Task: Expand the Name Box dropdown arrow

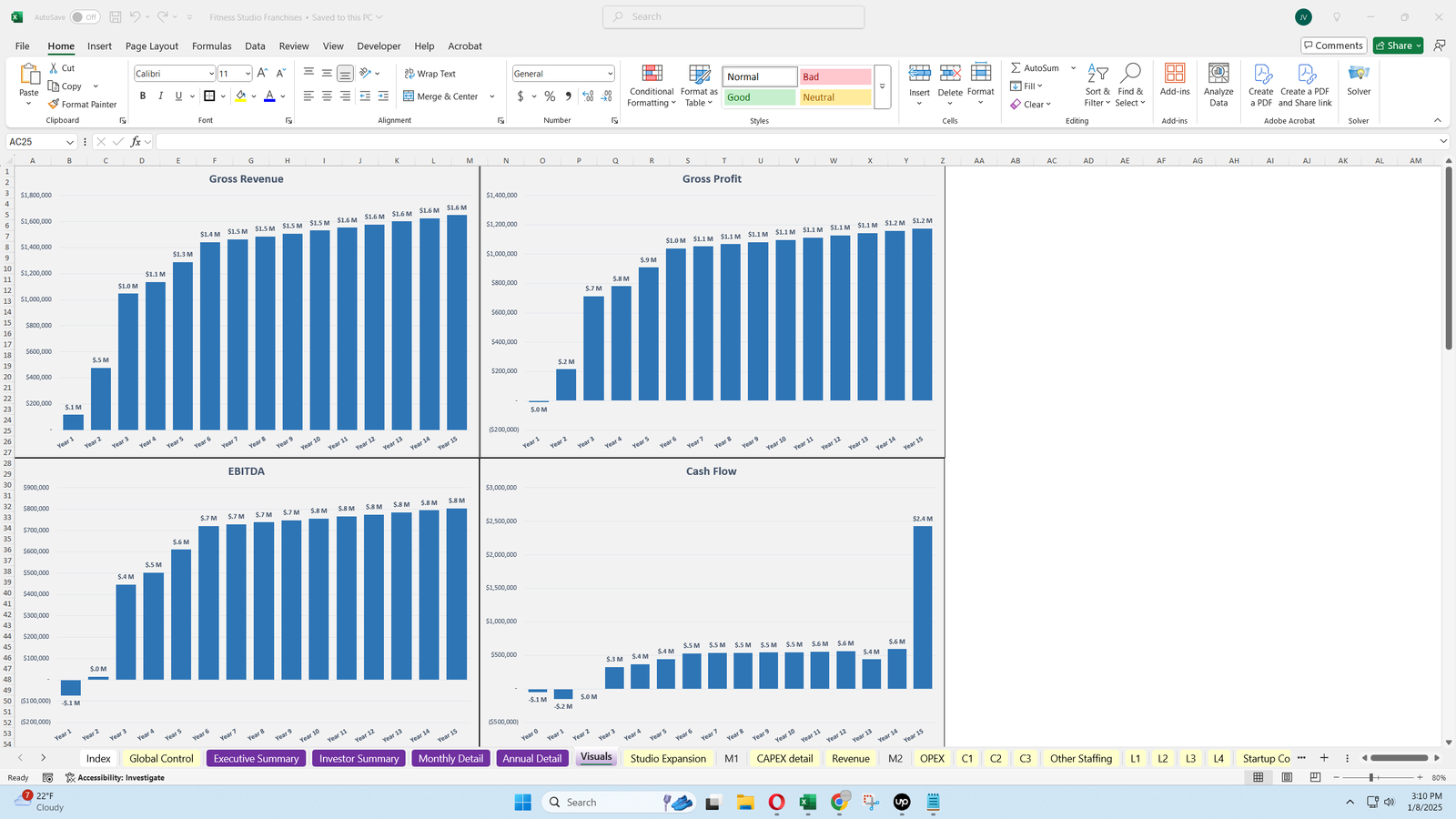Action: [x=69, y=142]
